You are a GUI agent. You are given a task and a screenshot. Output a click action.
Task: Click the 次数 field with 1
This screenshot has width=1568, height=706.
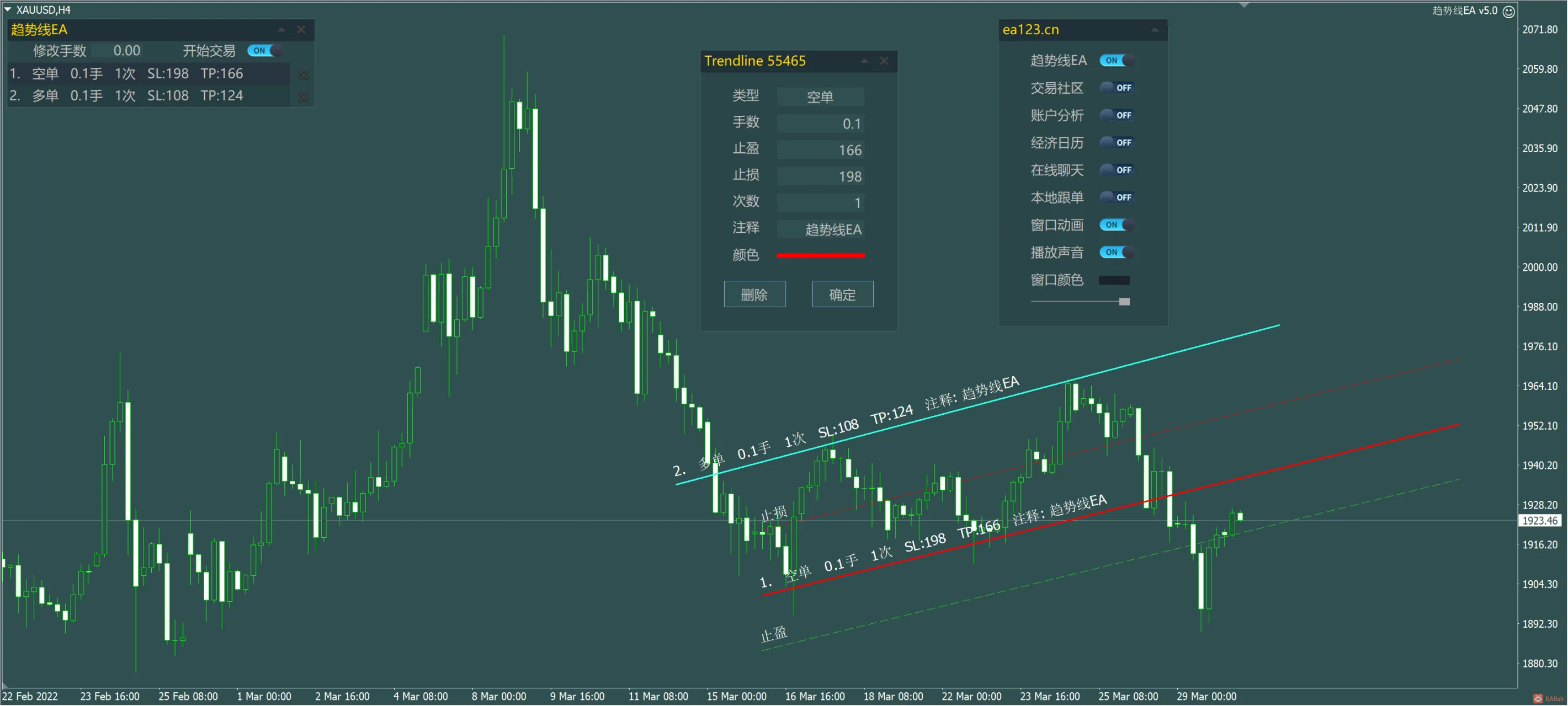tap(821, 202)
